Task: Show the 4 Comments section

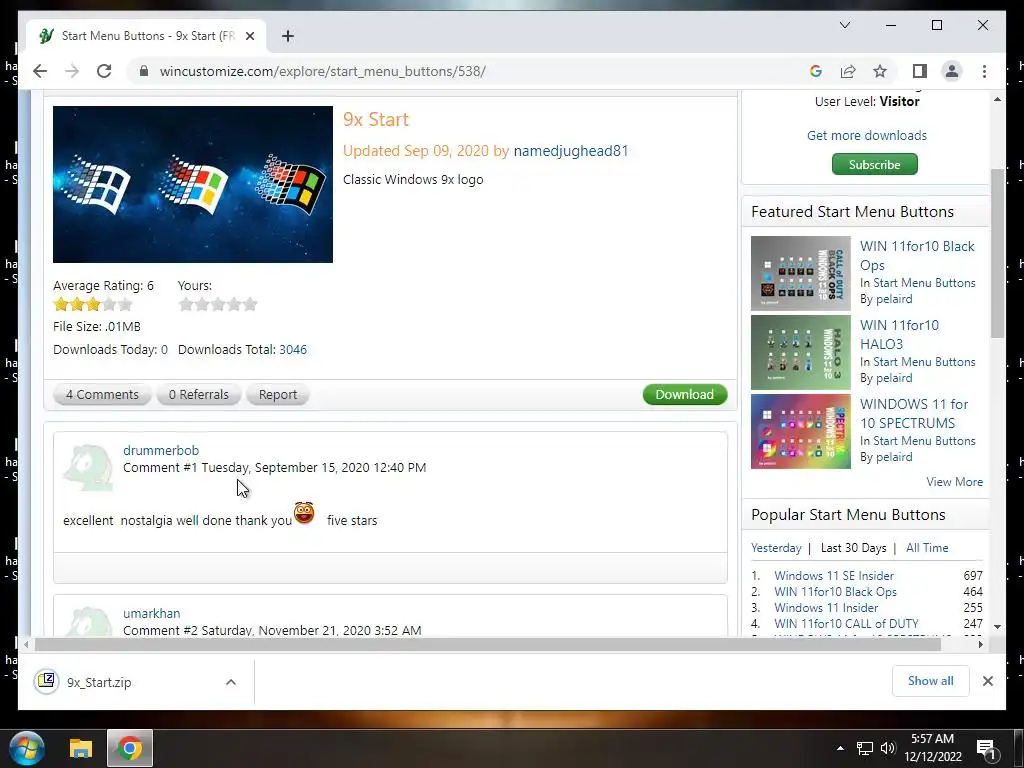Action: [x=103, y=394]
